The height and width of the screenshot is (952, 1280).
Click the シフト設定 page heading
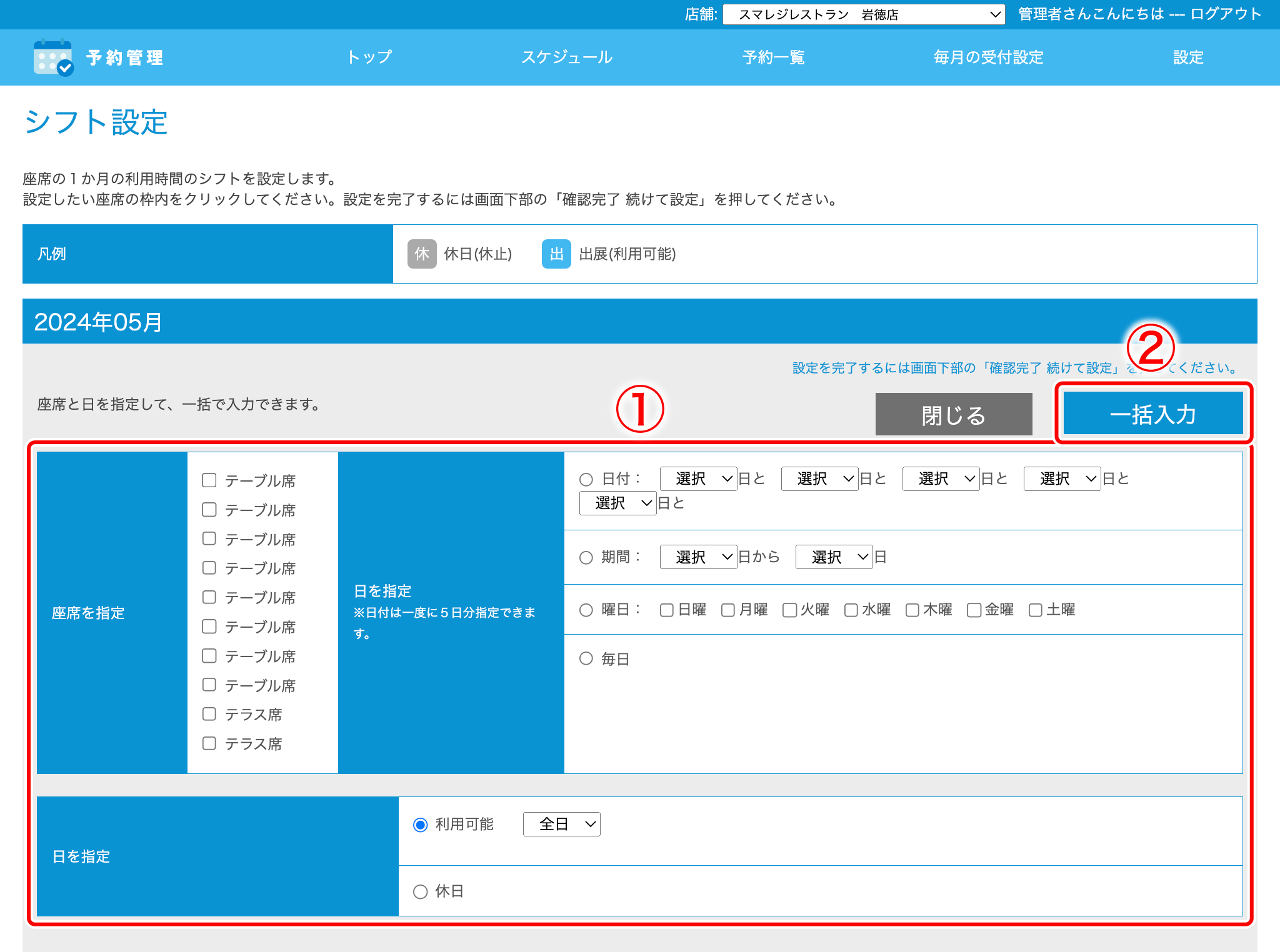pos(96,122)
